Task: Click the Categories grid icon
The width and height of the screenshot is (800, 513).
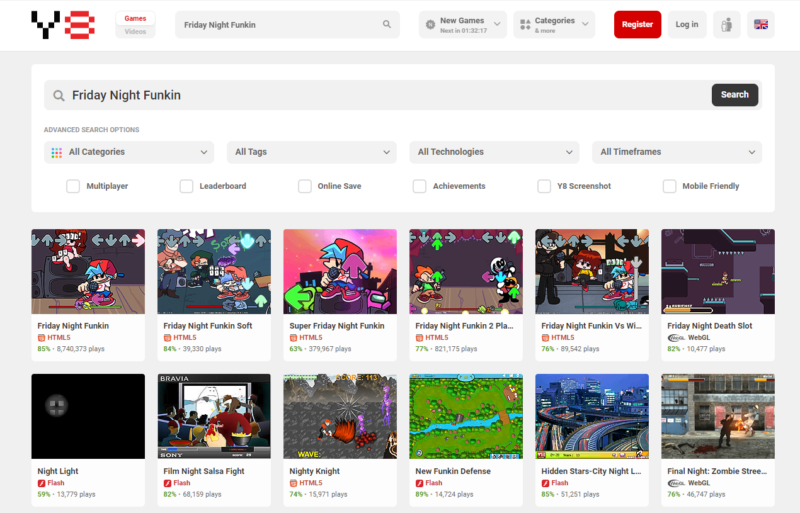Action: 525,24
